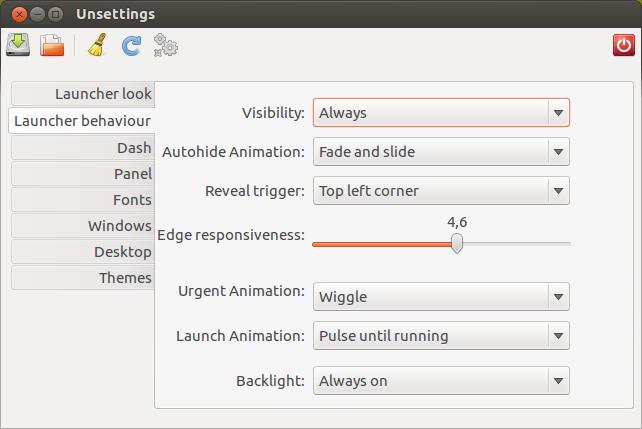Open the Reveal trigger dropdown
This screenshot has width=642, height=429.
tap(441, 191)
